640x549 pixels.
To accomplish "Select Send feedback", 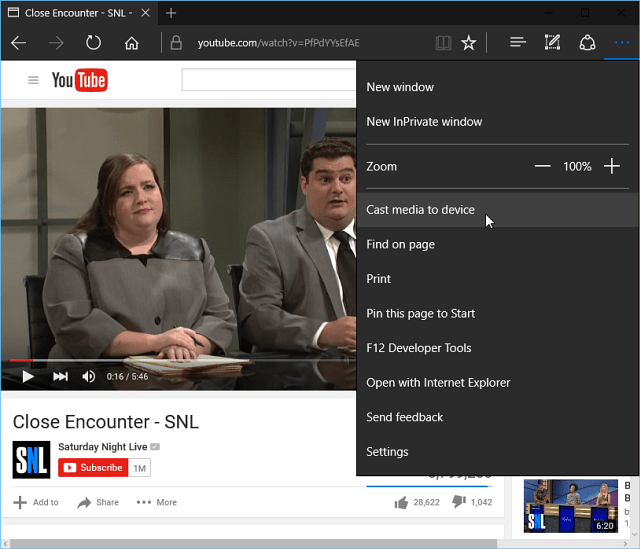I will tap(498, 417).
